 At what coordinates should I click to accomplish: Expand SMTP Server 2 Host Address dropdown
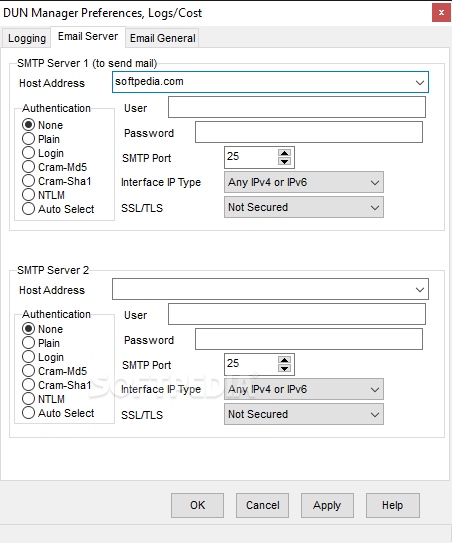point(420,289)
